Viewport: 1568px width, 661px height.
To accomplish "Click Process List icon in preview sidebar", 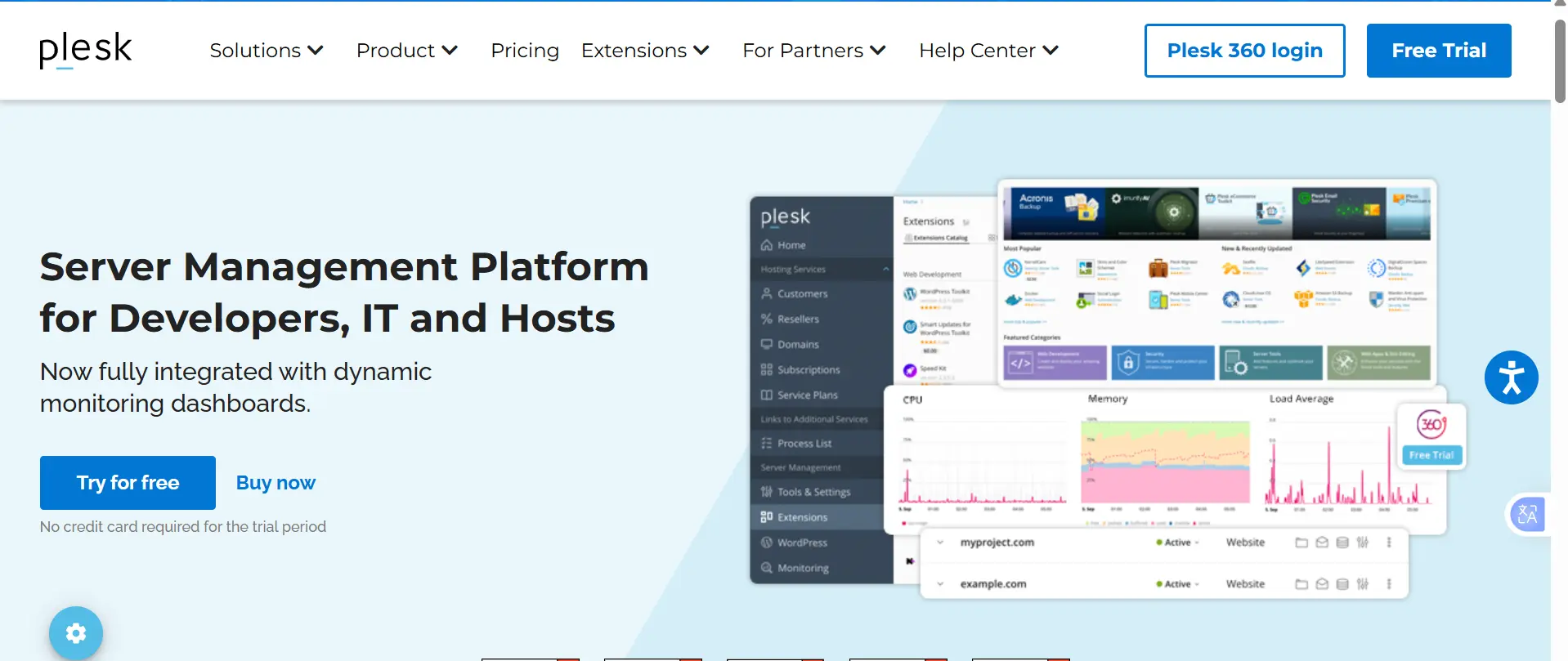I will click(767, 443).
